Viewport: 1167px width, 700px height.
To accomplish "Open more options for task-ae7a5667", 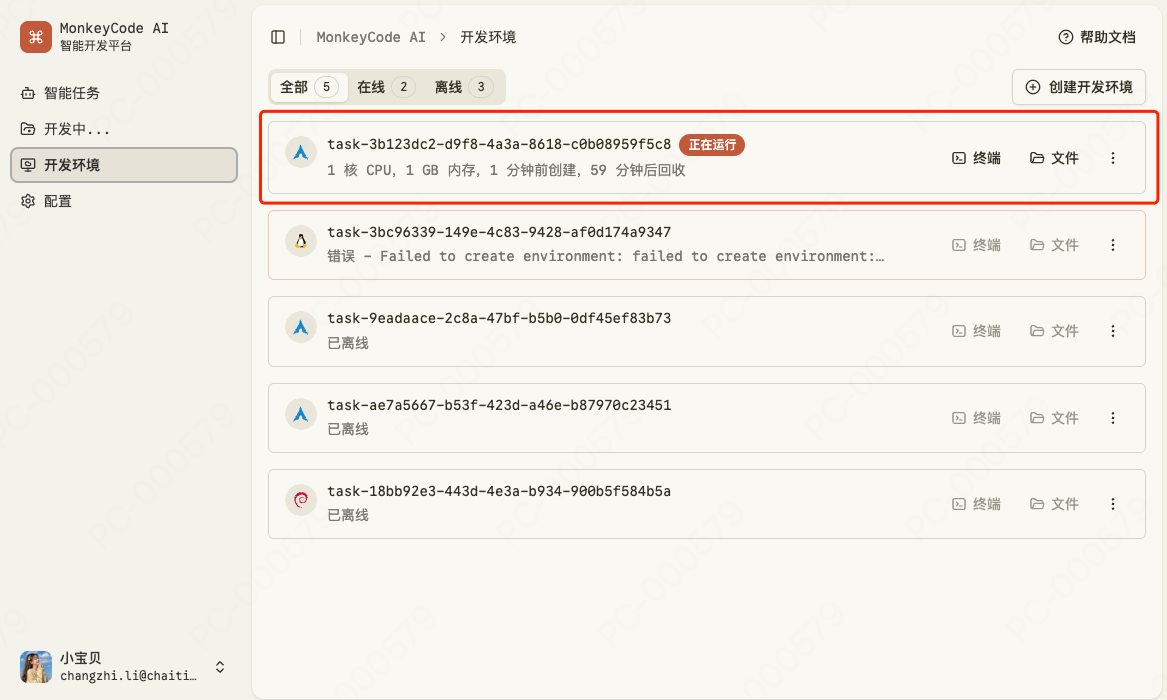I will click(x=1113, y=418).
